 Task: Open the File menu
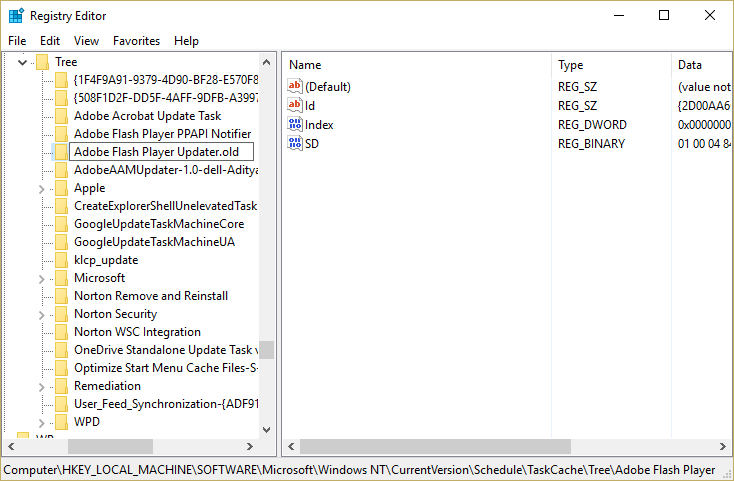click(x=17, y=41)
